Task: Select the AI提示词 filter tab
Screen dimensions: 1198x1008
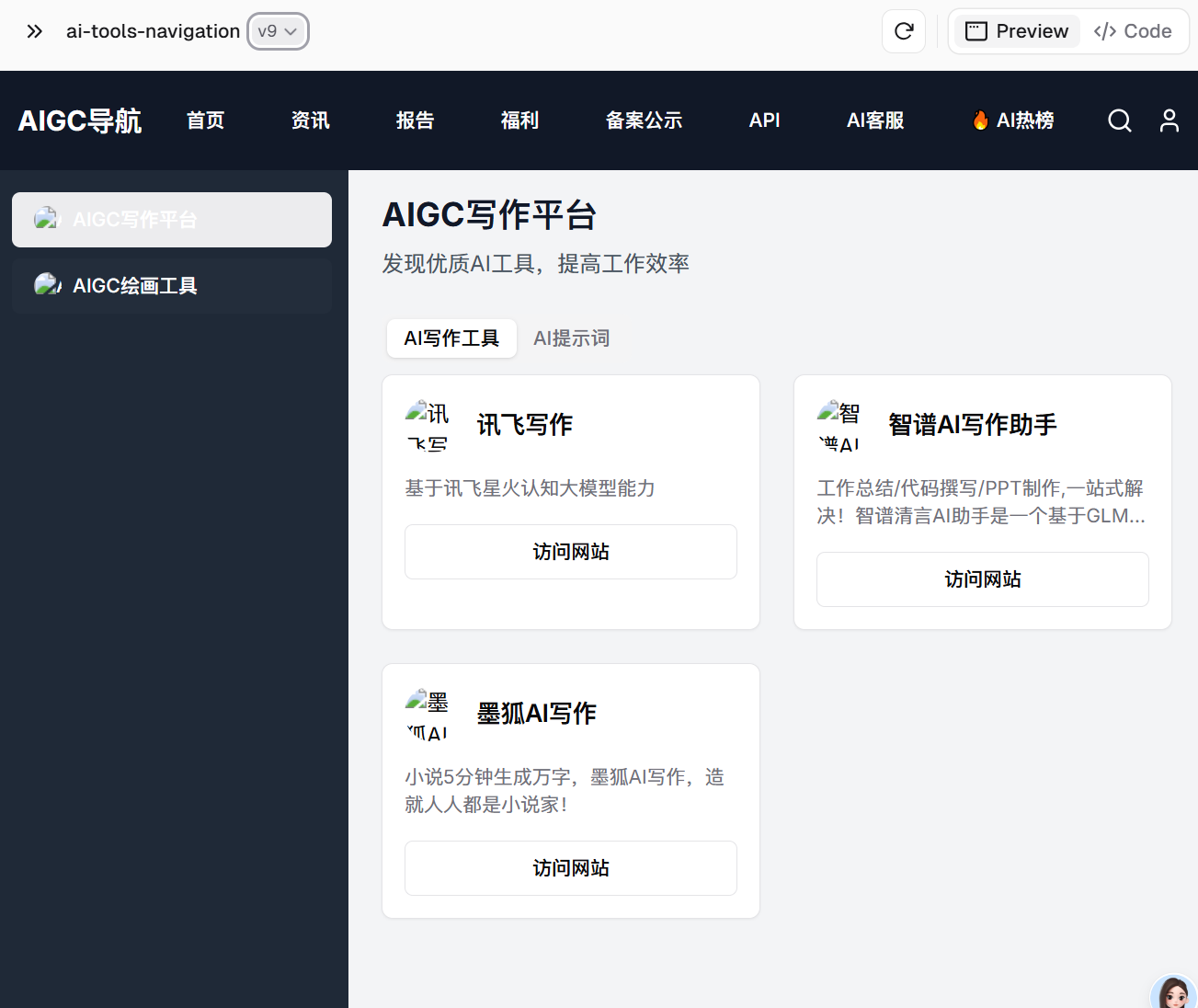Action: pyautogui.click(x=571, y=338)
